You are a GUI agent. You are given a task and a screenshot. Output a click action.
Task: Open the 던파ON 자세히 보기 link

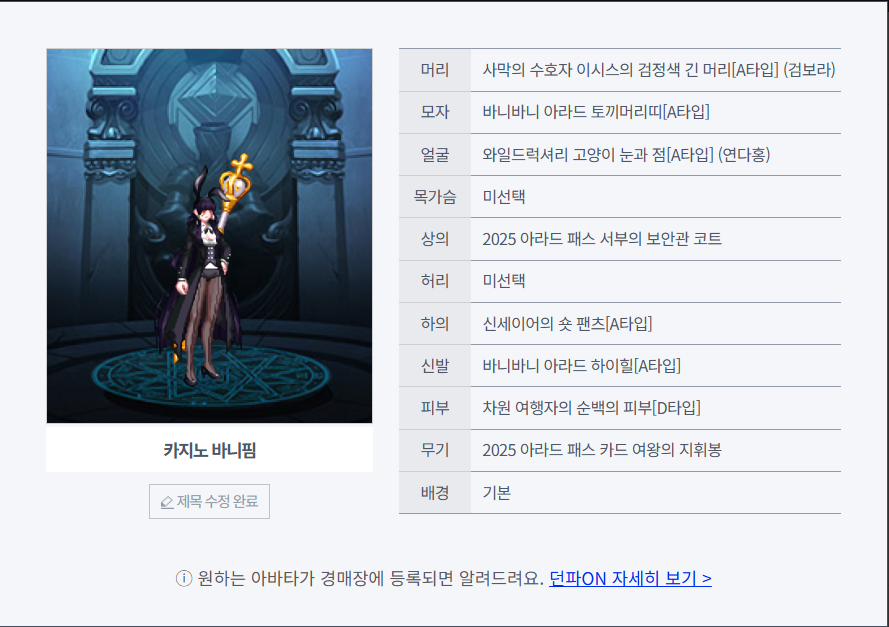(630, 578)
